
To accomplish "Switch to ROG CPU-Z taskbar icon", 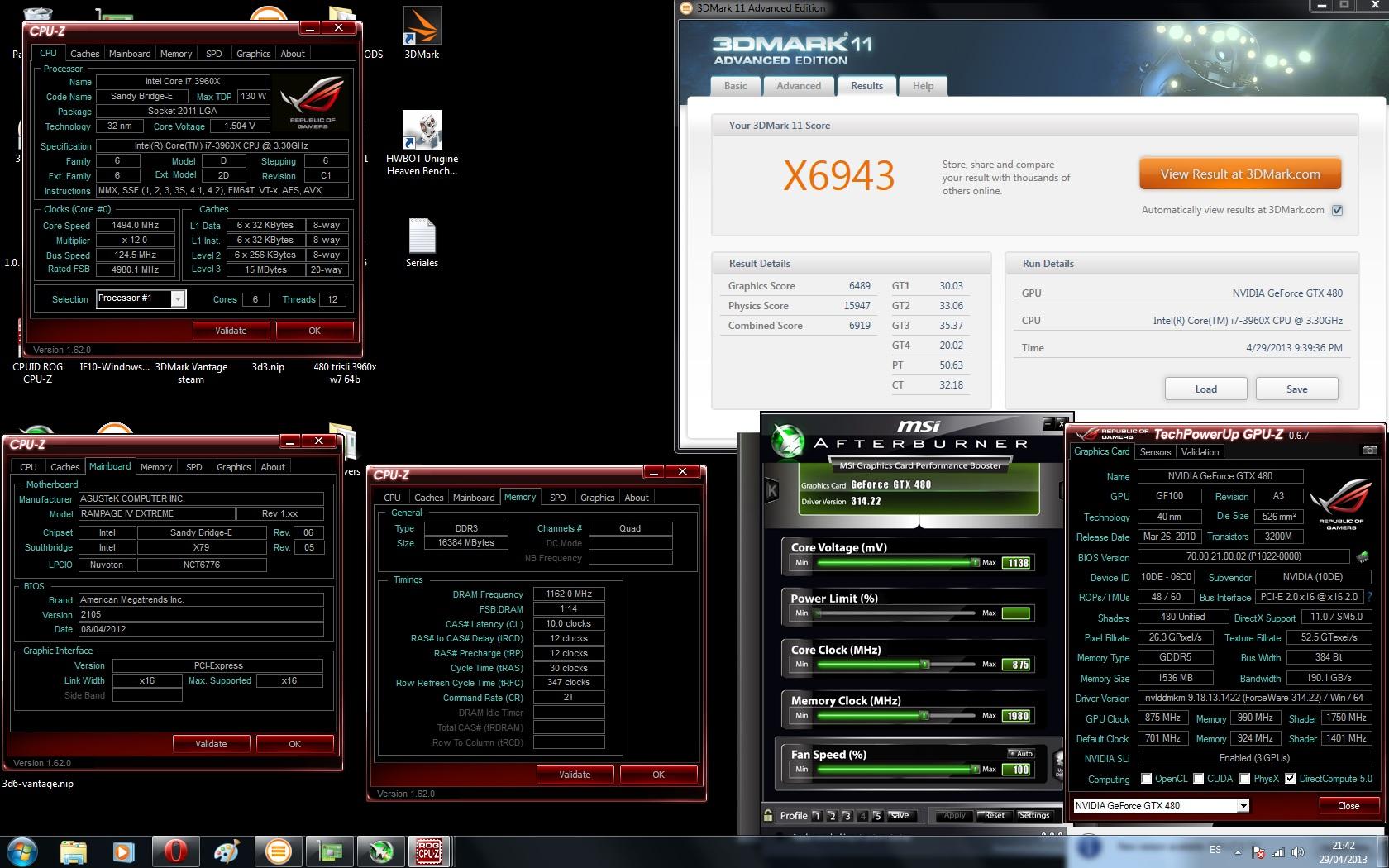I will pos(429,851).
